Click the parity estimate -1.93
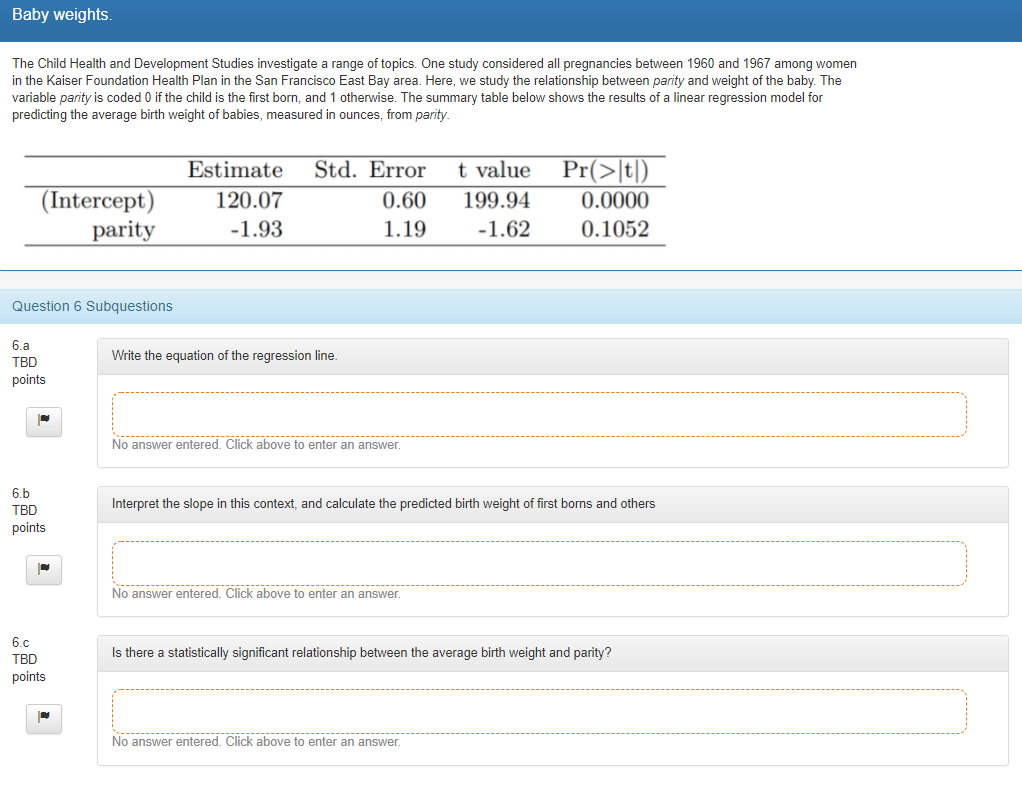 click(x=256, y=229)
